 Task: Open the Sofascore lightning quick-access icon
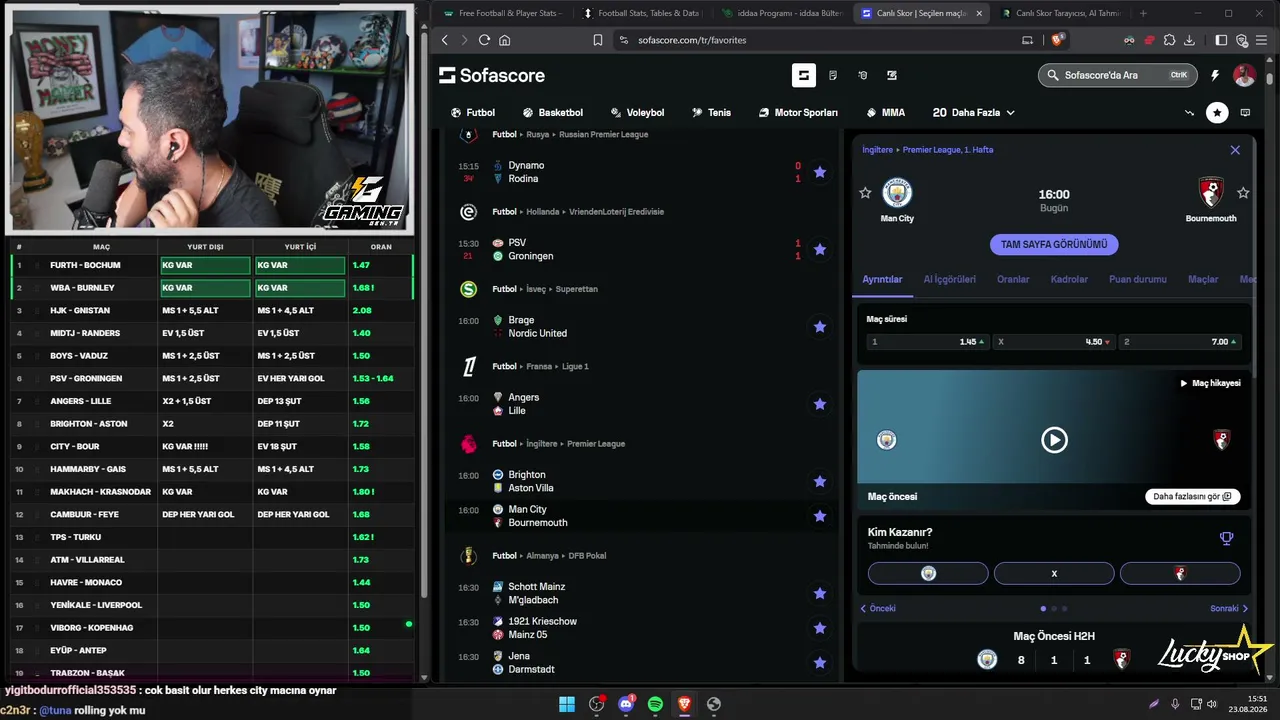coord(1215,75)
